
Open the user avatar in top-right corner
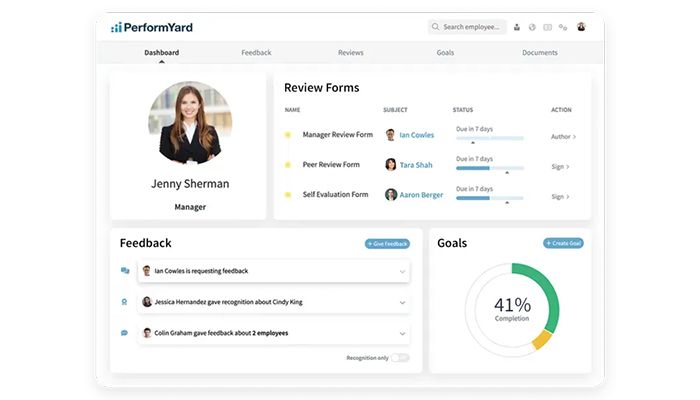click(582, 27)
